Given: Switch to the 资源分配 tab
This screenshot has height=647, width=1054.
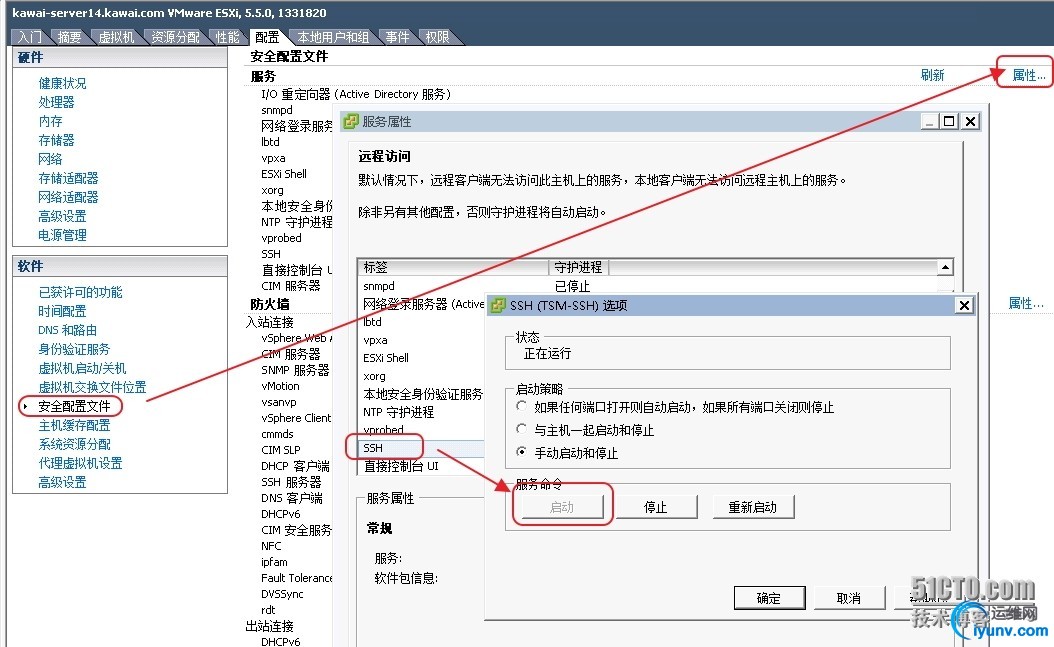Looking at the screenshot, I should click(x=175, y=37).
